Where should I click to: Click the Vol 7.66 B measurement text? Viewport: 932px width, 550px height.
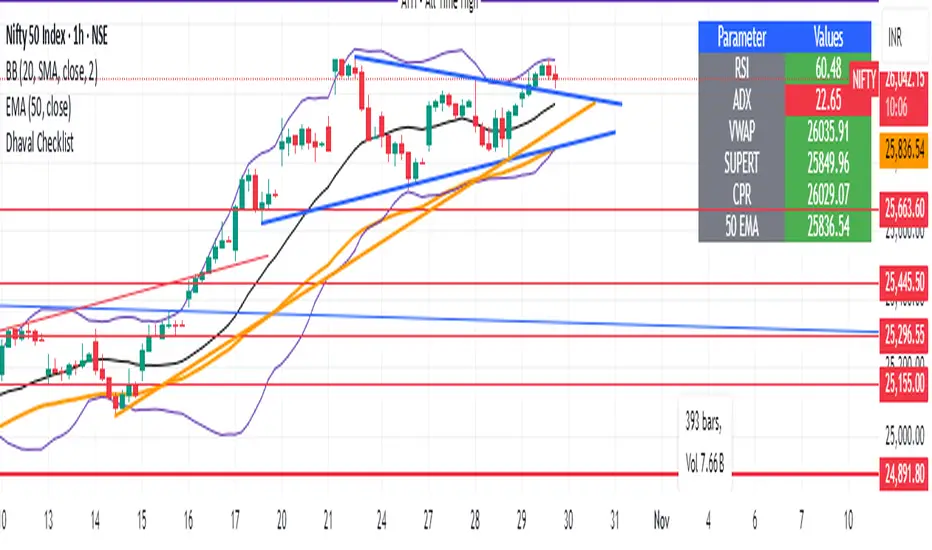point(705,463)
